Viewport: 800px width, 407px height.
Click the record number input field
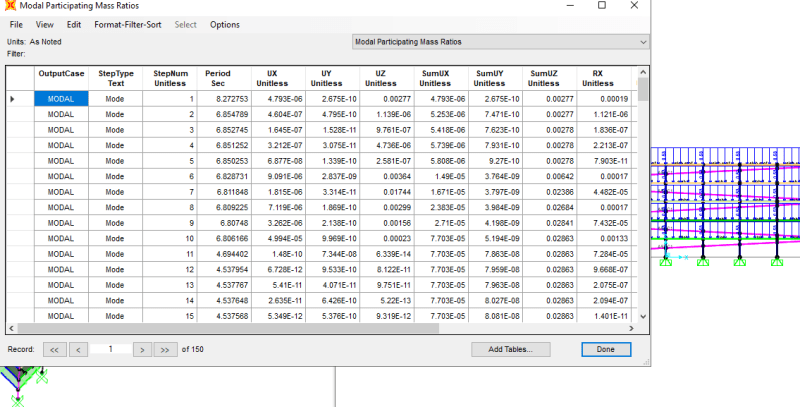(x=110, y=349)
